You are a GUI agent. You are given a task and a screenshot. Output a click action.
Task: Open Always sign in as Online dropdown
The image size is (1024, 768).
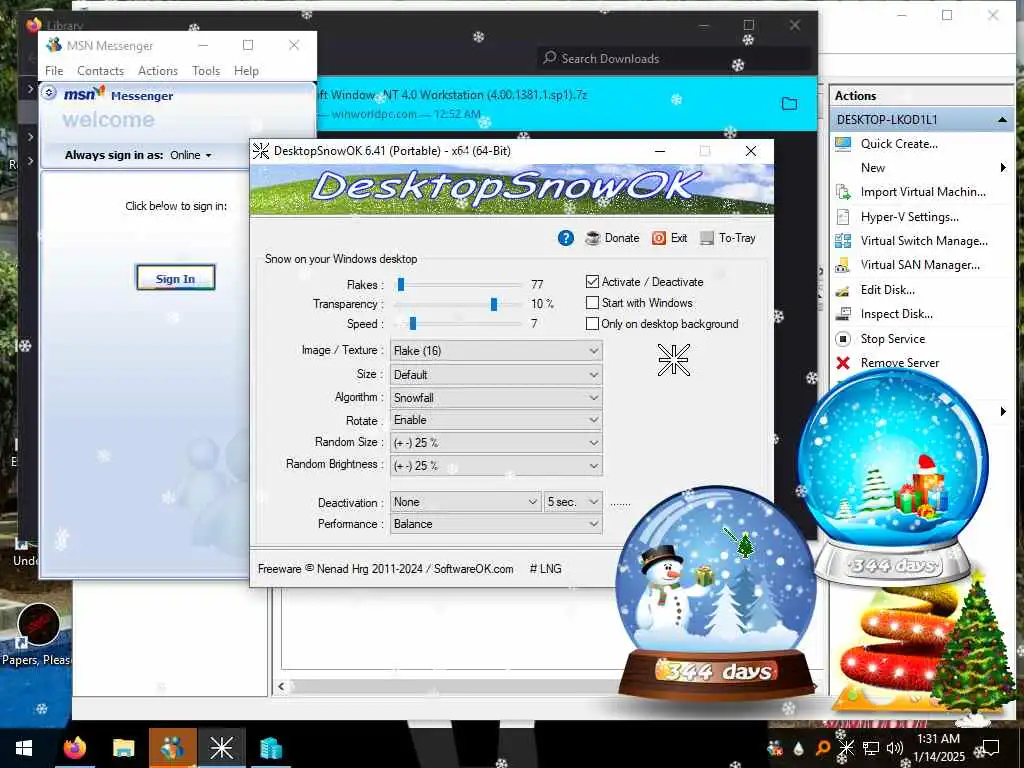191,155
